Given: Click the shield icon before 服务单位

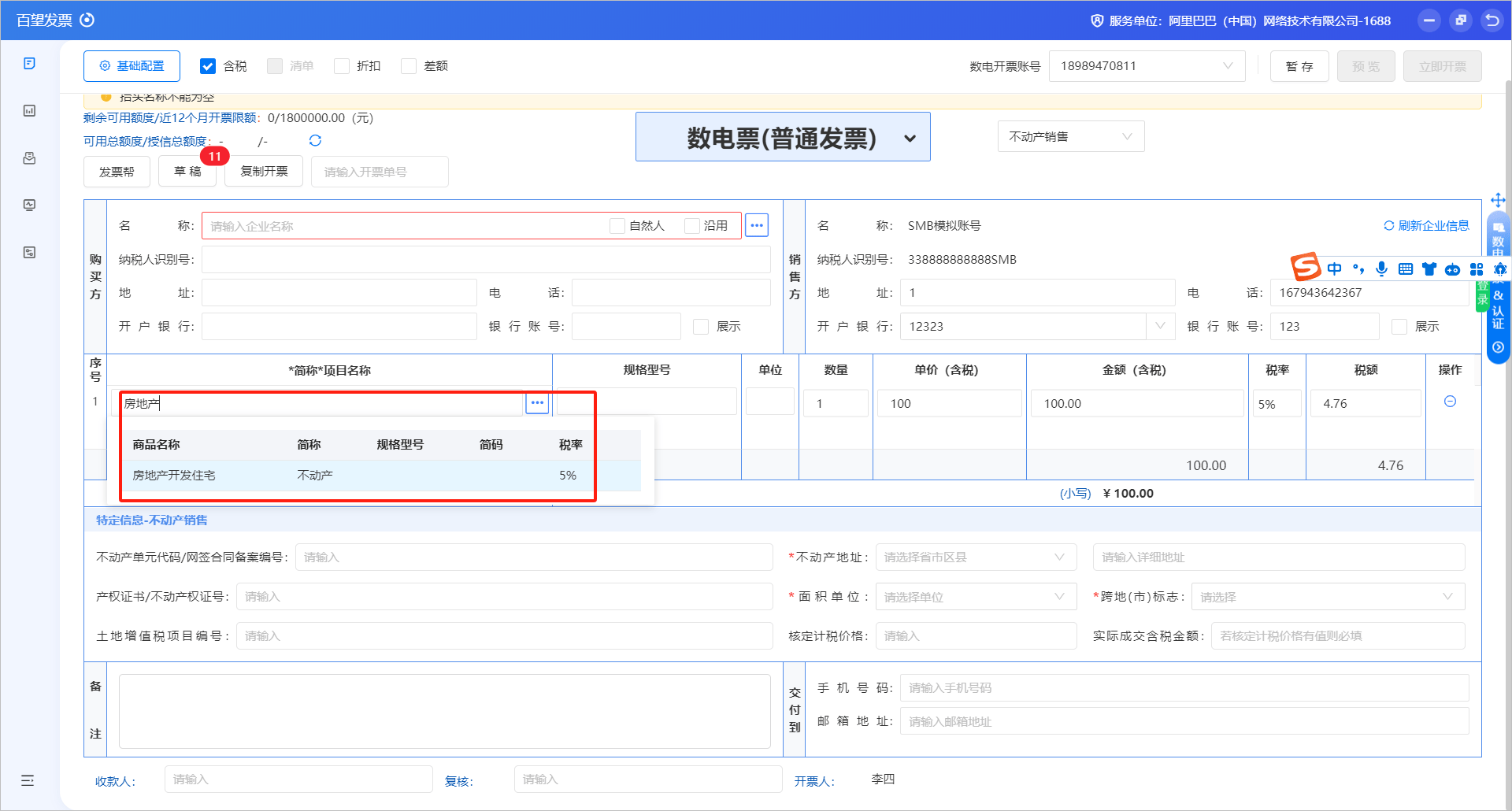Looking at the screenshot, I should point(1097,20).
